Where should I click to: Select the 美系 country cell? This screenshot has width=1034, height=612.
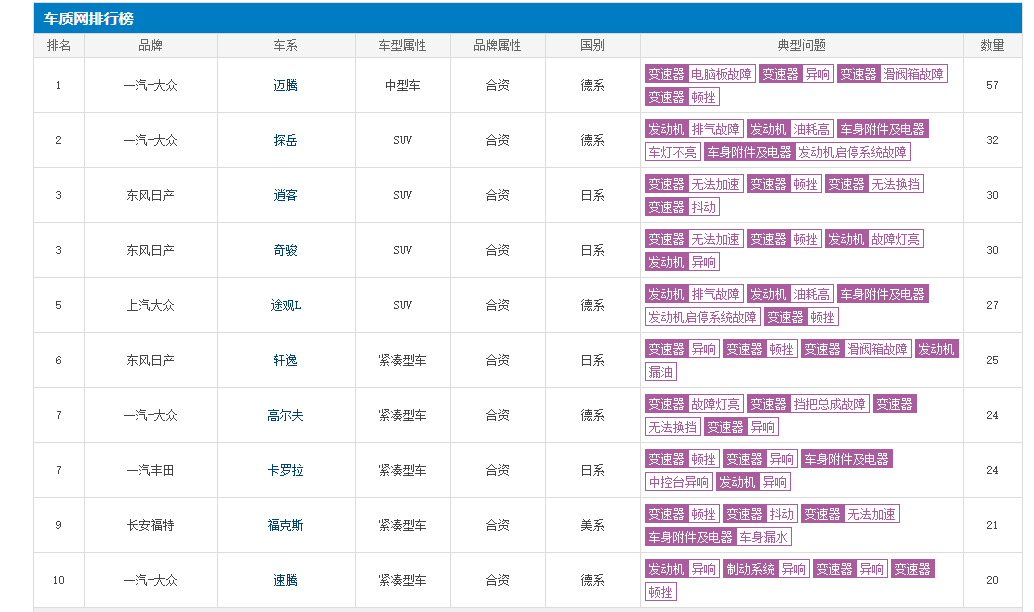point(592,526)
